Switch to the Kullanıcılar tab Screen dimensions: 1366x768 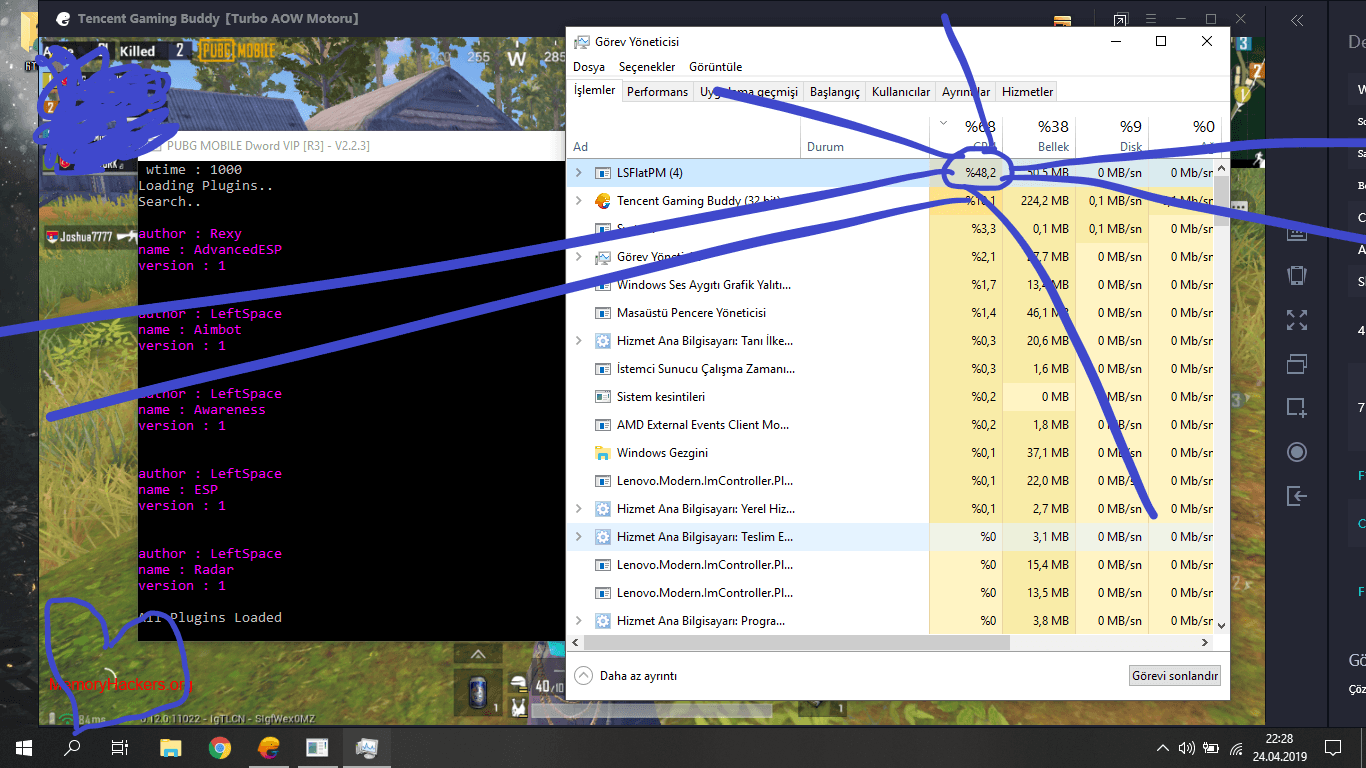[901, 91]
